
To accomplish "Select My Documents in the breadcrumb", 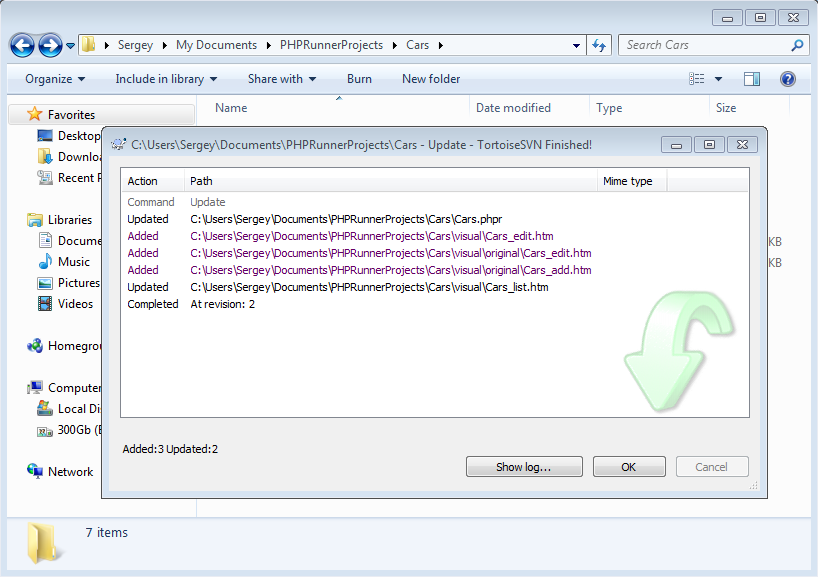I will coord(216,45).
